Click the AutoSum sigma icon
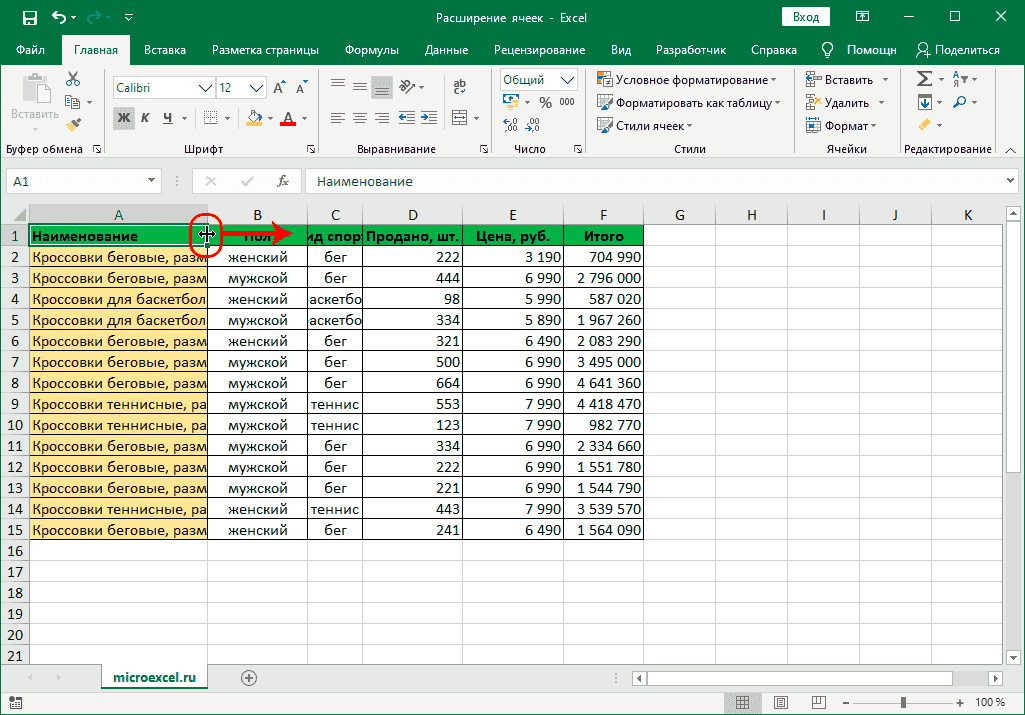This screenshot has height=715, width=1025. 924,79
